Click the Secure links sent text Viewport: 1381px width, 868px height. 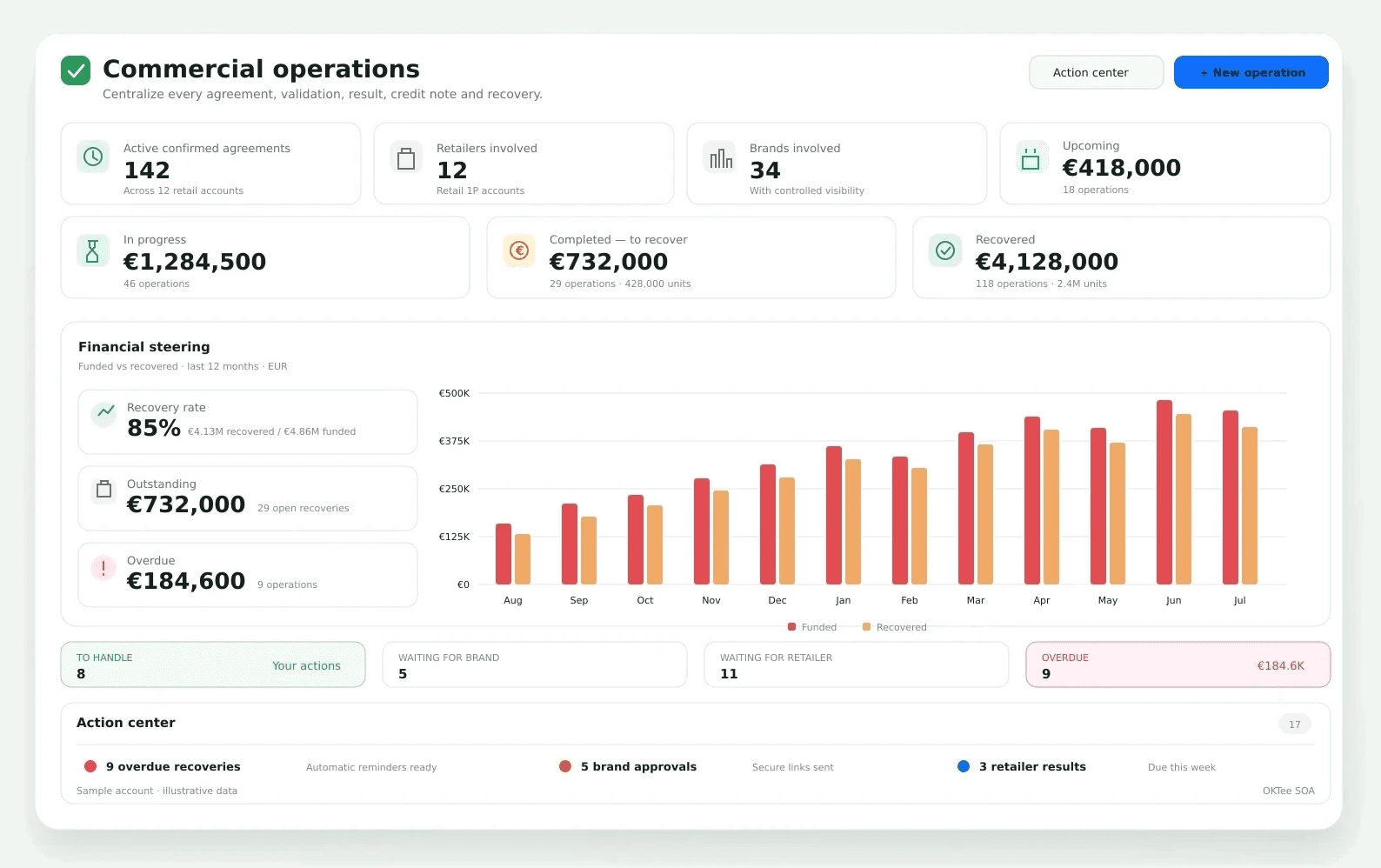click(x=793, y=767)
